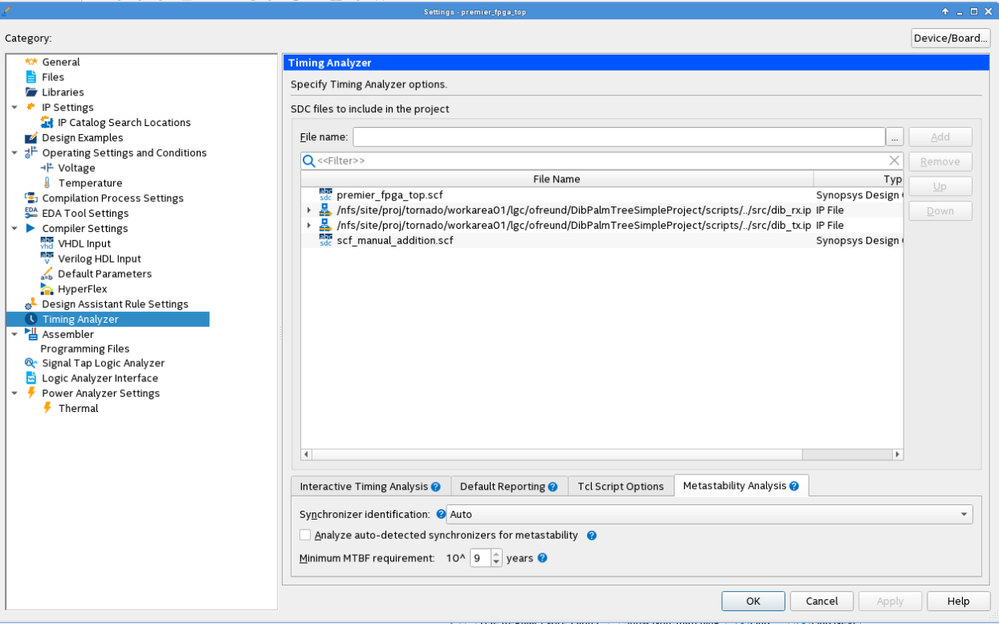
Task: Increment the MTBF exponent value
Action: (496, 553)
